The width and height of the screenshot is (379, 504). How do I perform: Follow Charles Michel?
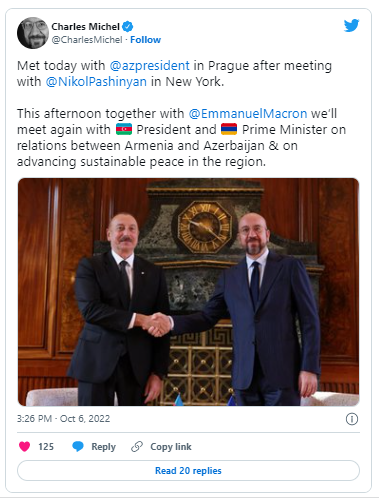(145, 40)
